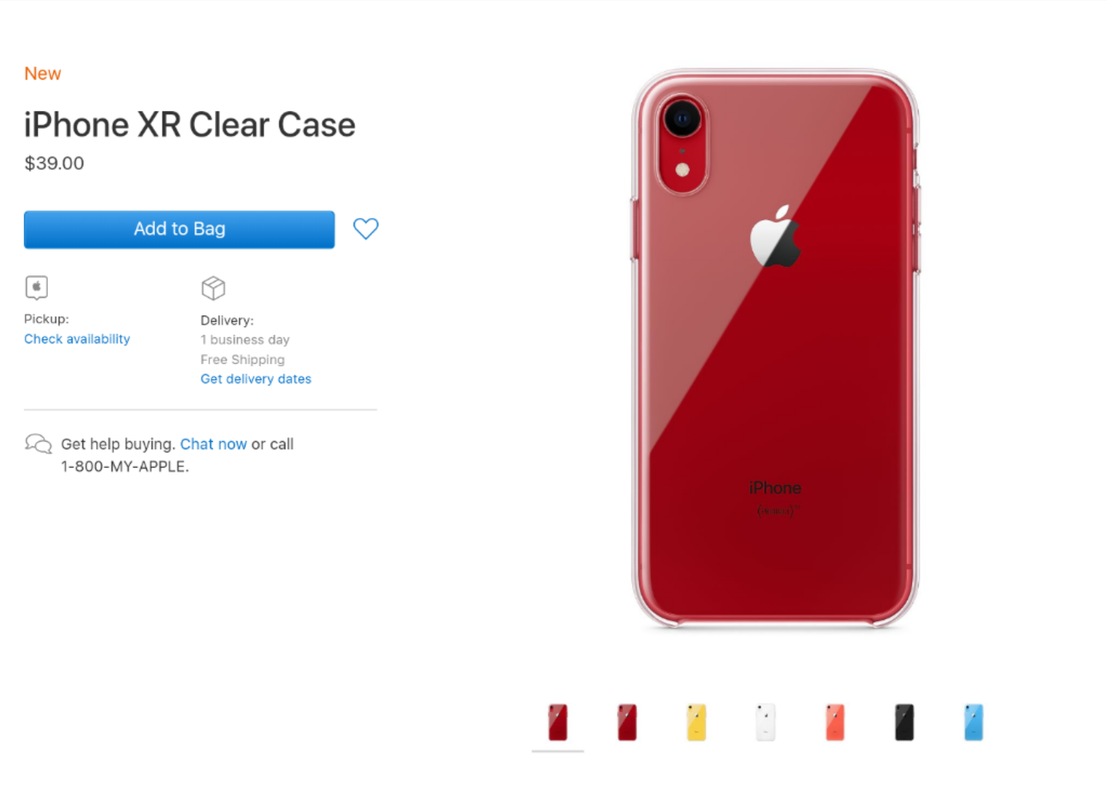Viewport: 1107px width, 800px height.
Task: Click the chat bubbles help icon
Action: coord(38,443)
